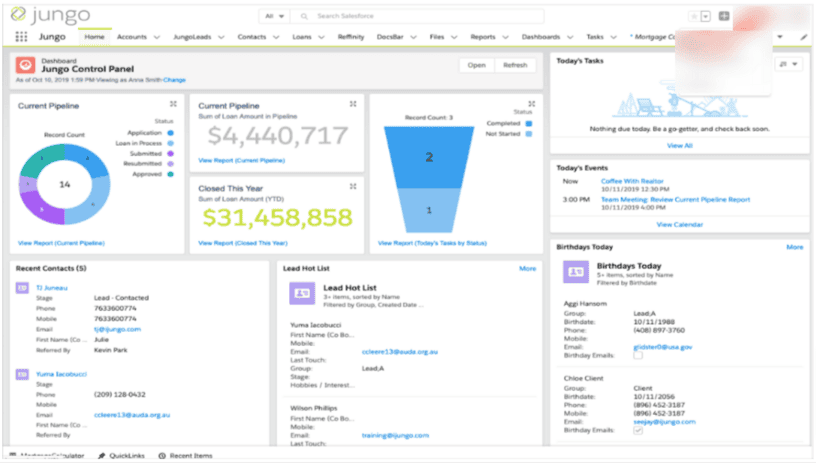The width and height of the screenshot is (816, 463).
Task: Click TJ Juneau contact avatar icon
Action: tap(22, 287)
